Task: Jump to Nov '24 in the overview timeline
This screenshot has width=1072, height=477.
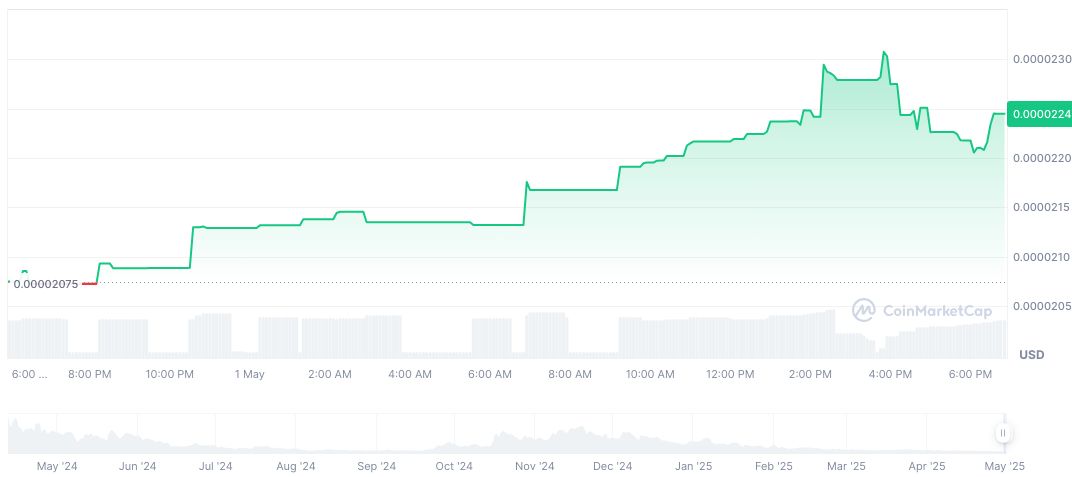Action: (x=534, y=466)
